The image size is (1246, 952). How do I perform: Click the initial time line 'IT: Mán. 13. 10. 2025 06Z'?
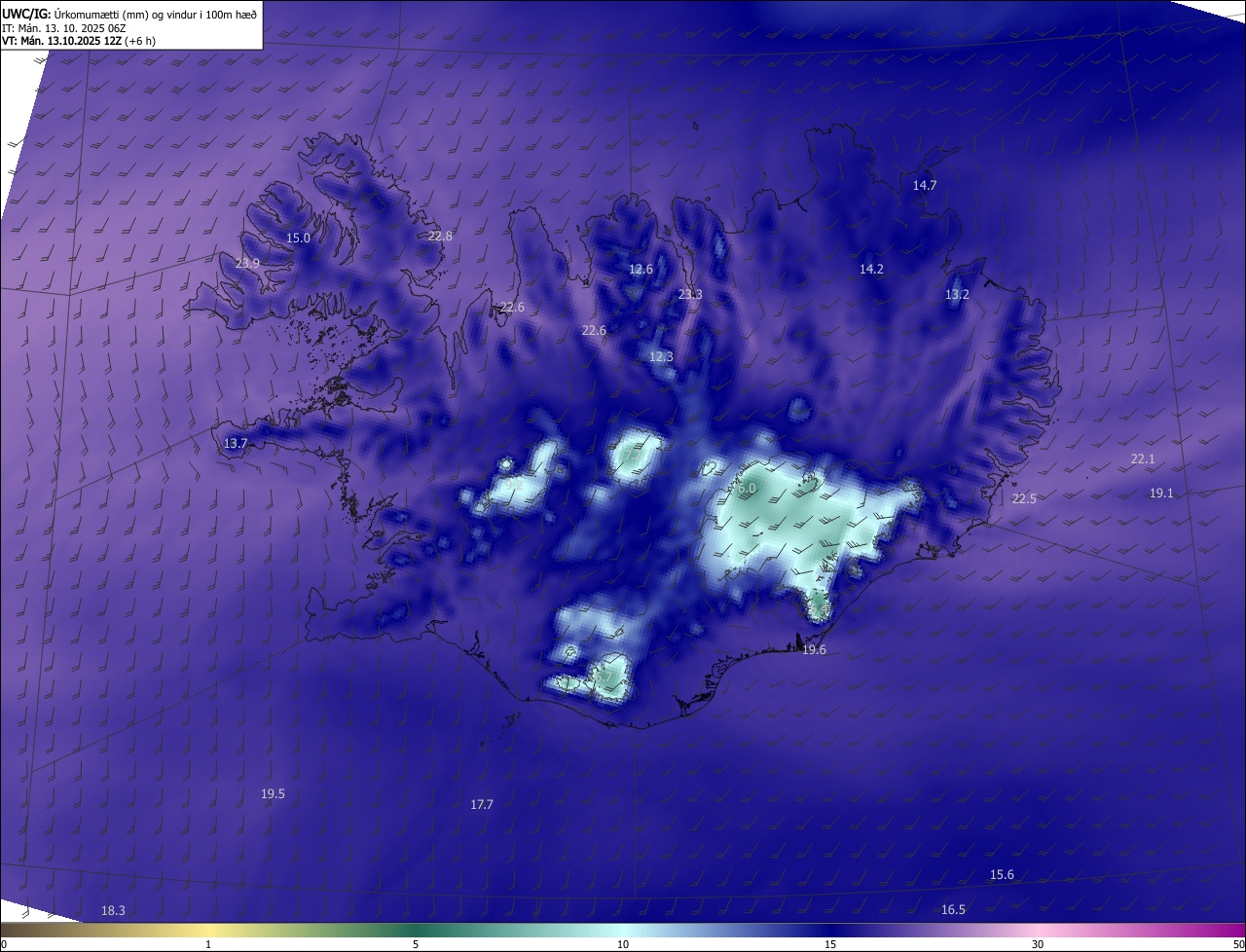tap(65, 27)
